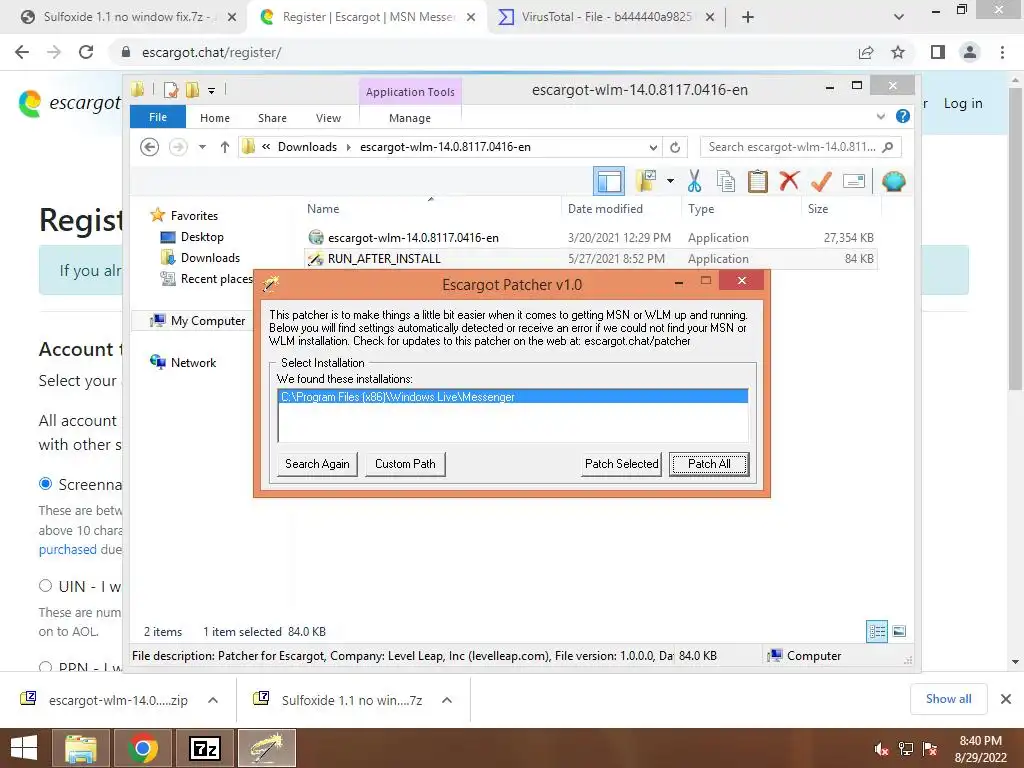
Task: Switch to large icons view in status bar
Action: pyautogui.click(x=899, y=631)
